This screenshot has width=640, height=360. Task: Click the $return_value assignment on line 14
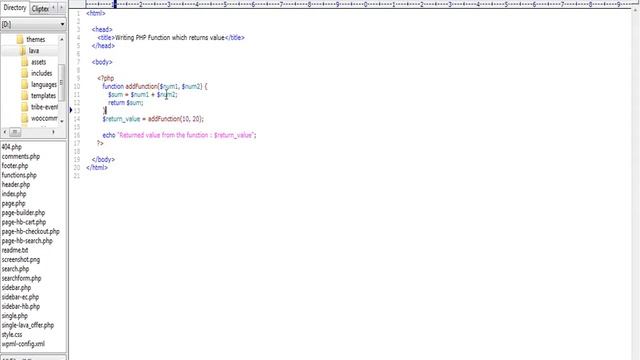point(153,119)
